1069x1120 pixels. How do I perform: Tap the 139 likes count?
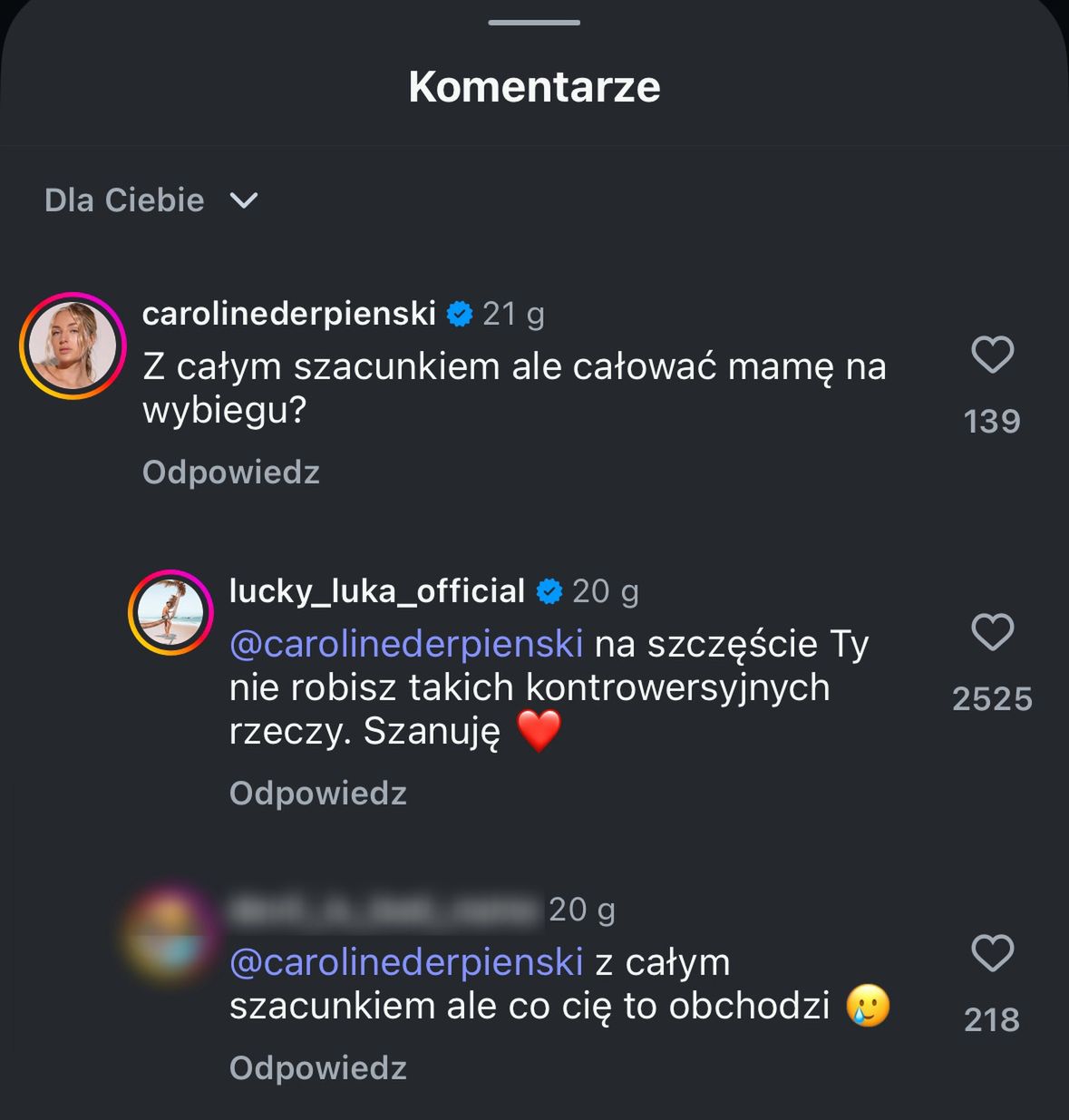pyautogui.click(x=992, y=422)
